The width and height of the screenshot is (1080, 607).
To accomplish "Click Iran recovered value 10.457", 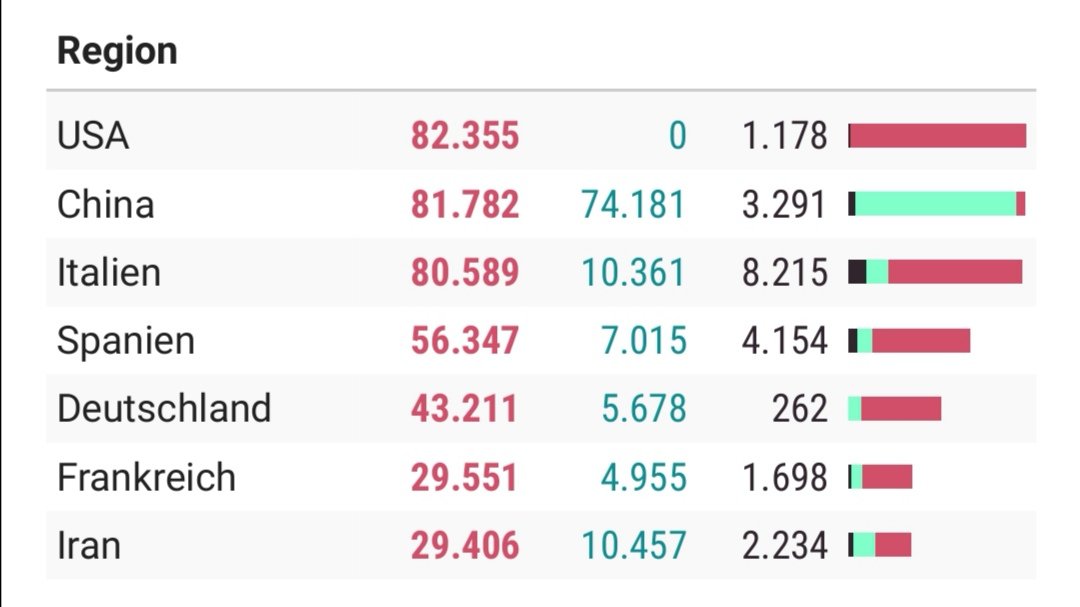I will pyautogui.click(x=634, y=546).
